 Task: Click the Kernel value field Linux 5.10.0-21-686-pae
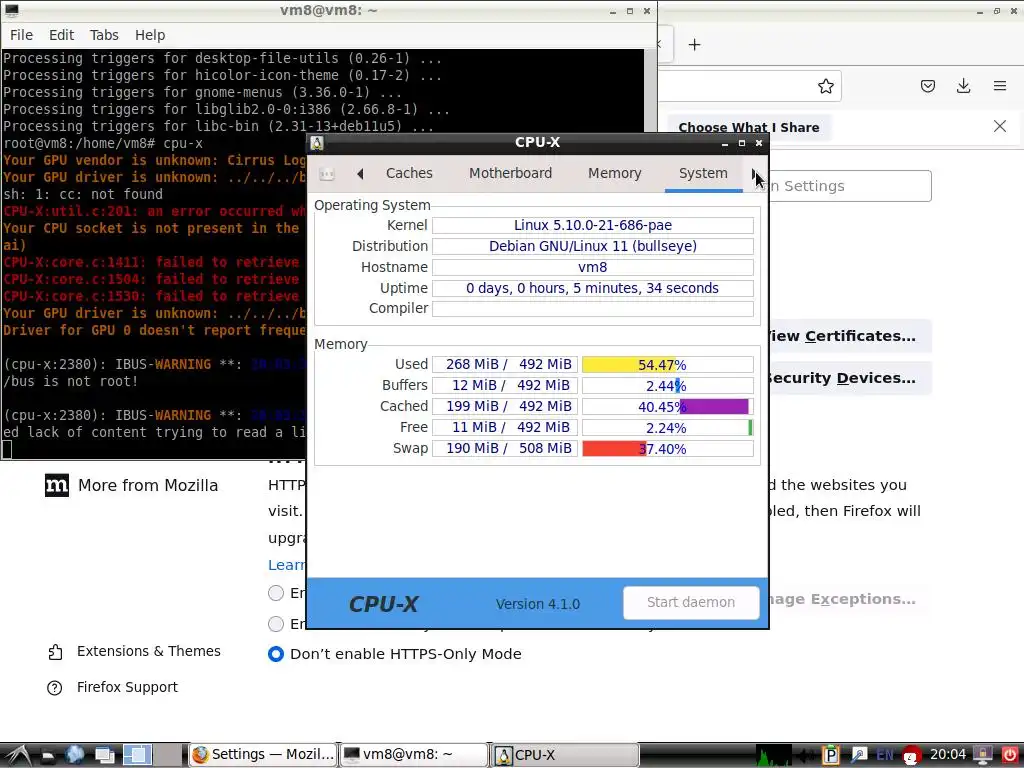click(592, 225)
